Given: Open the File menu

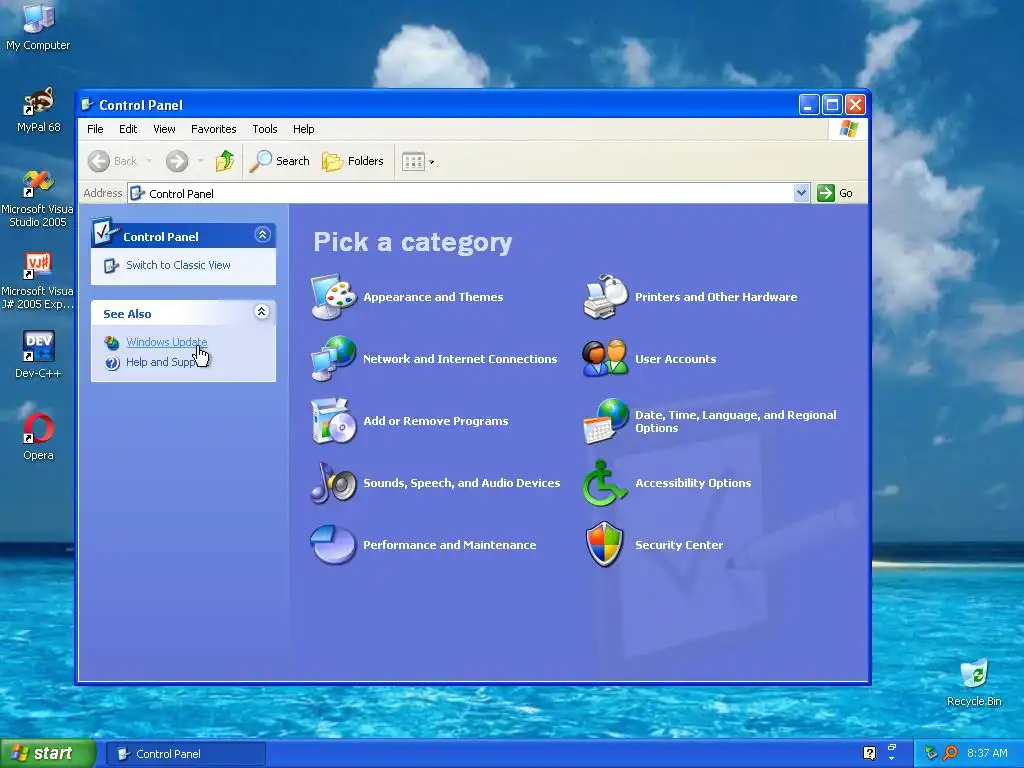Looking at the screenshot, I should click(x=95, y=129).
